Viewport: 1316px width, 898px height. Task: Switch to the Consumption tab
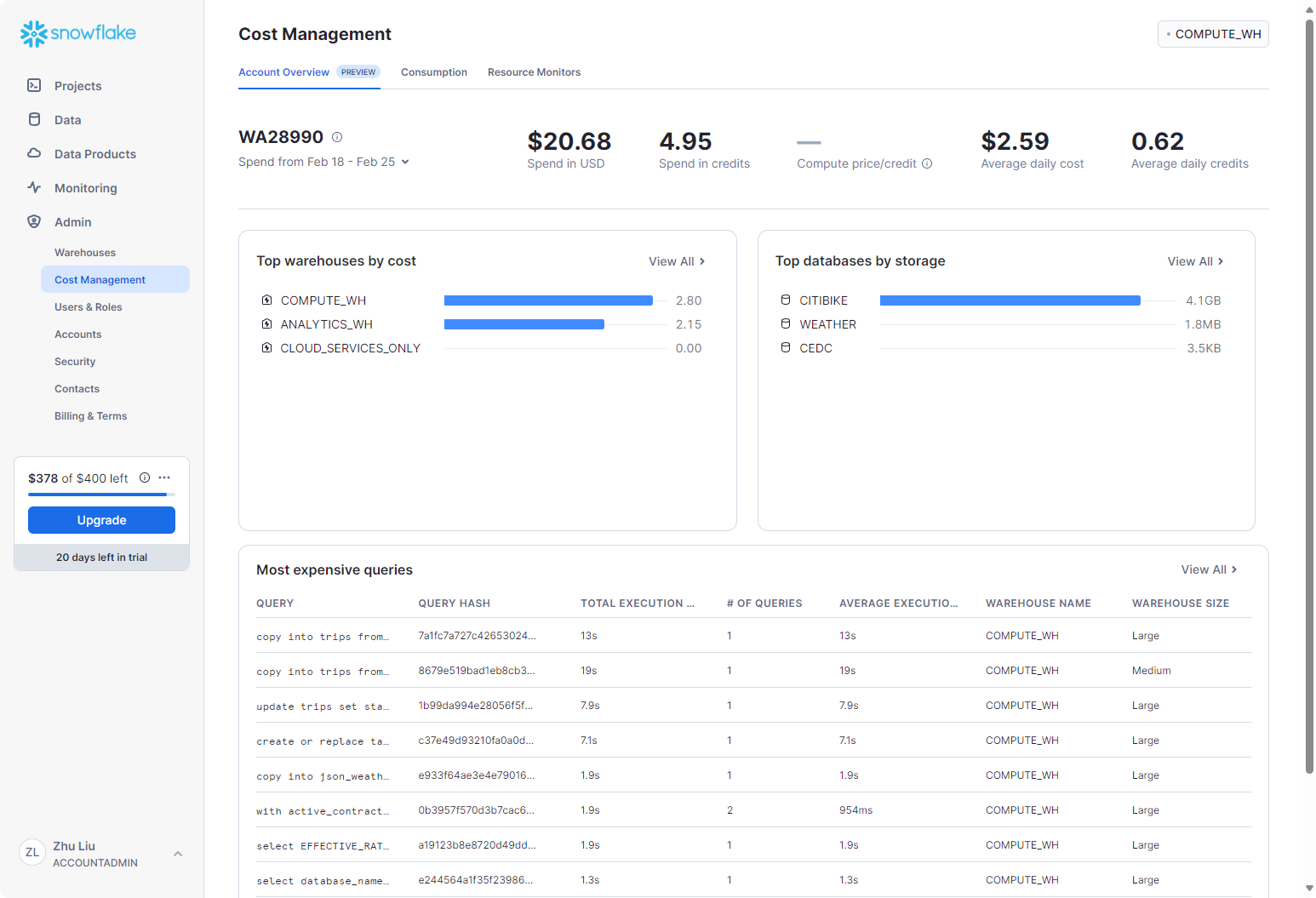pyautogui.click(x=434, y=72)
